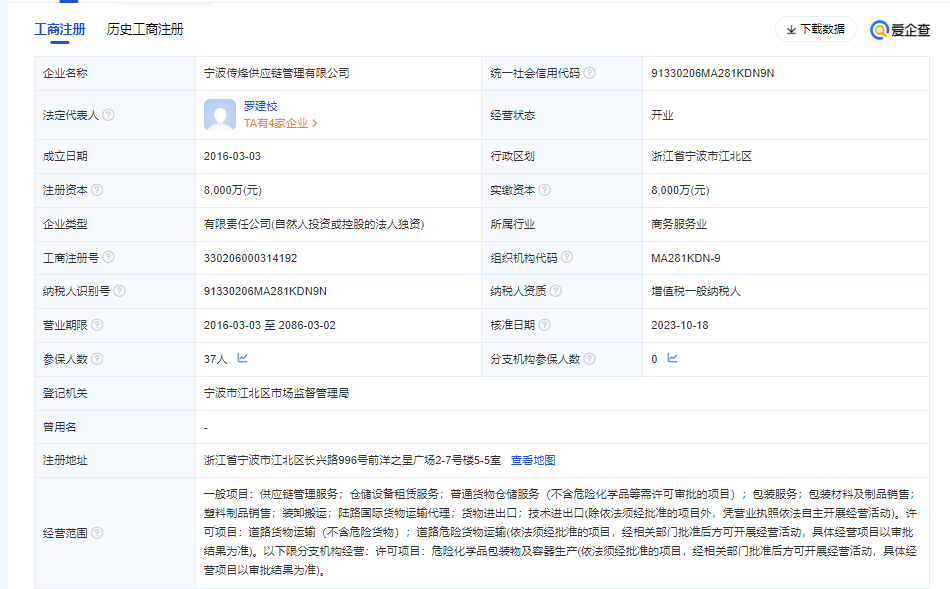
Task: Click help icon beside 实缴资本
Action: 545,190
